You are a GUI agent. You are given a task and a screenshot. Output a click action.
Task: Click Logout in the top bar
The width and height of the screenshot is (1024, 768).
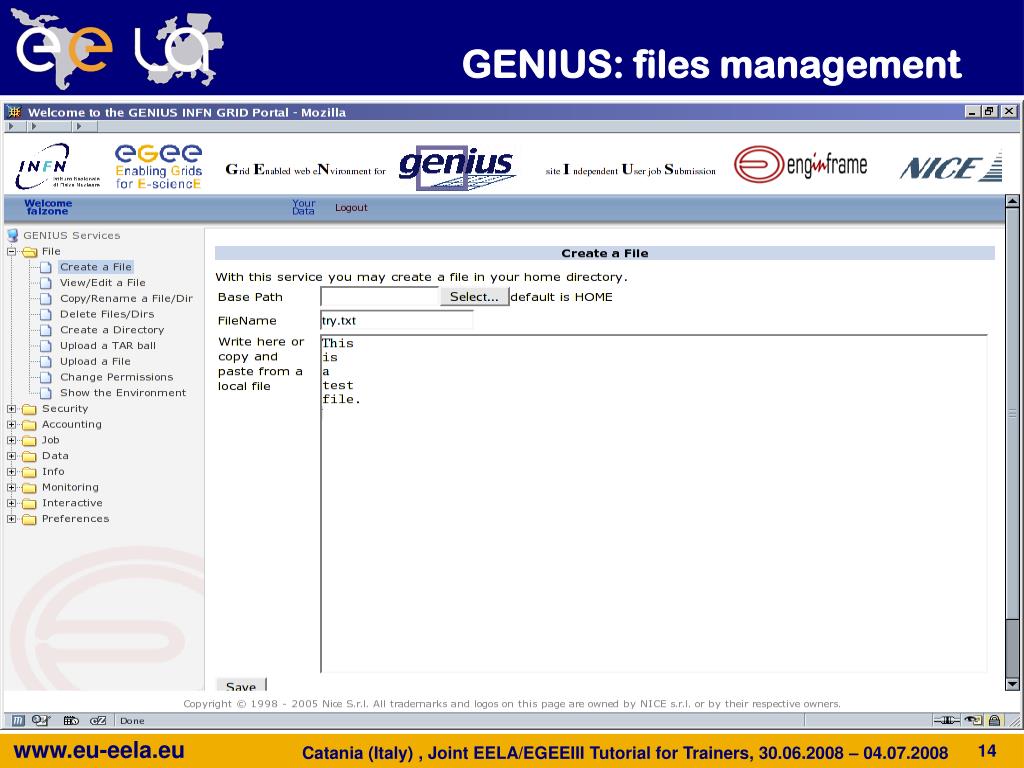(351, 208)
